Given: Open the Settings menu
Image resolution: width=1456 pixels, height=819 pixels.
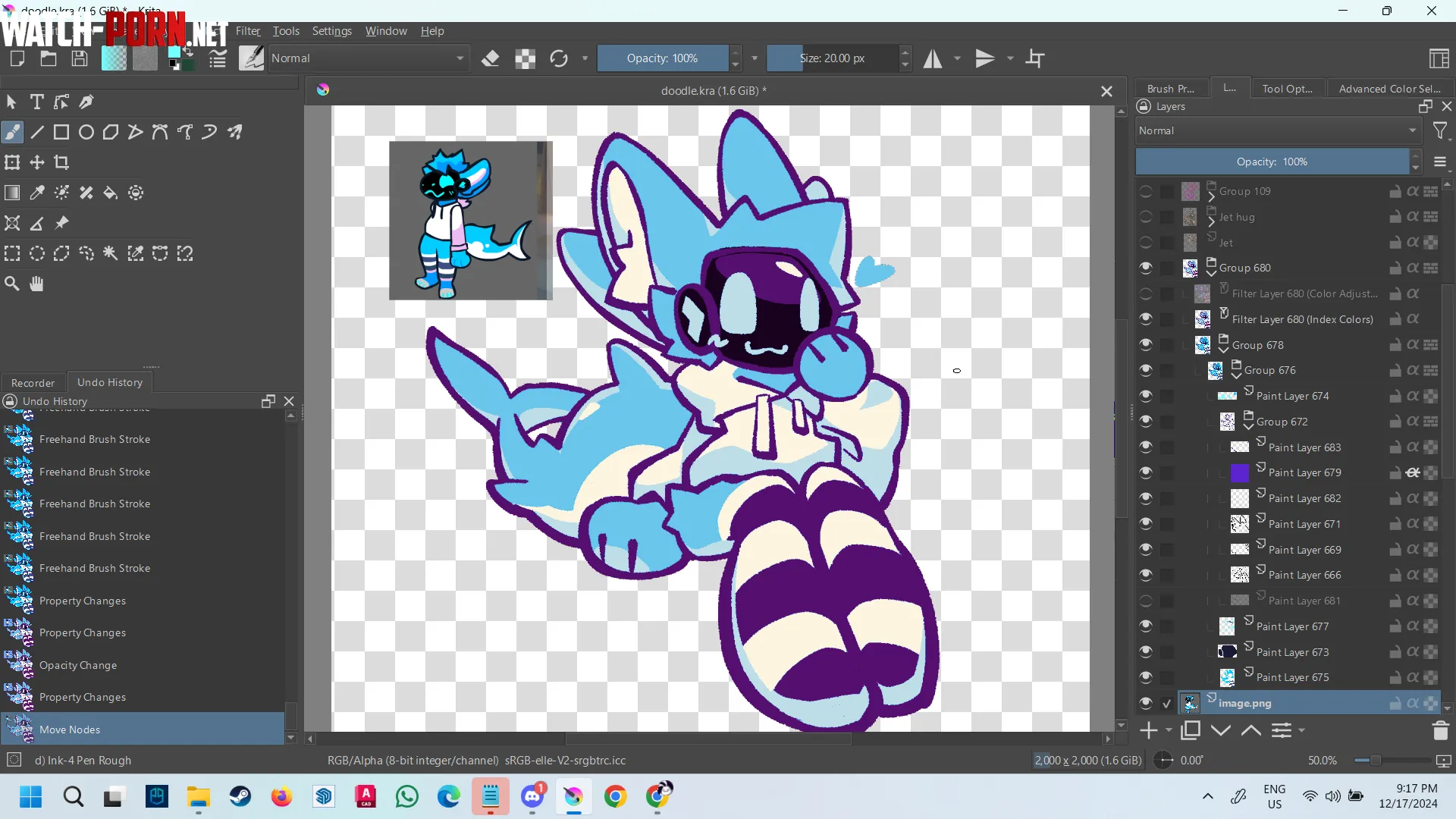Looking at the screenshot, I should pyautogui.click(x=332, y=31).
